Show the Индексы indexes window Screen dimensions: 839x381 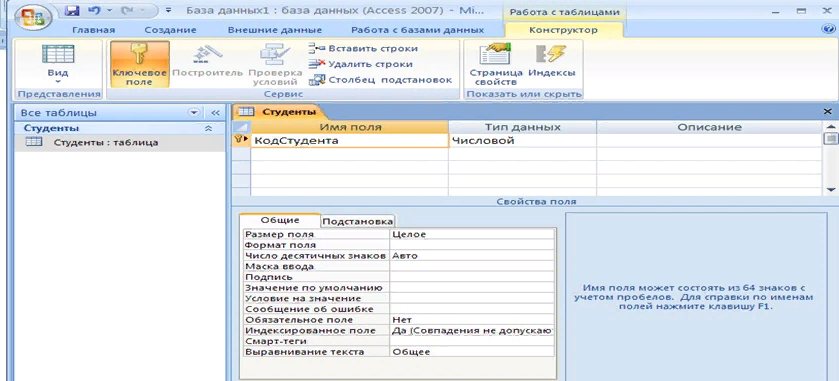tap(552, 59)
